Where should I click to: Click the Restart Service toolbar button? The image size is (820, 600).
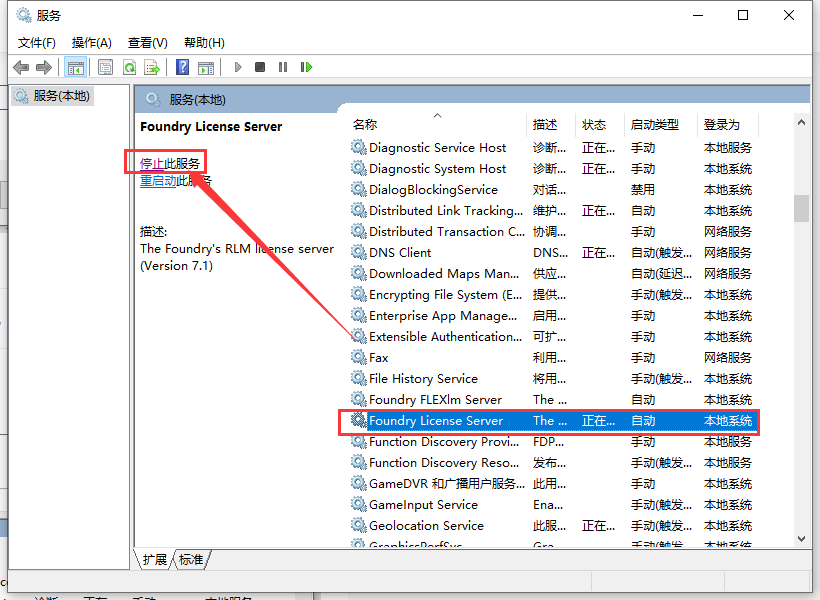pos(306,67)
